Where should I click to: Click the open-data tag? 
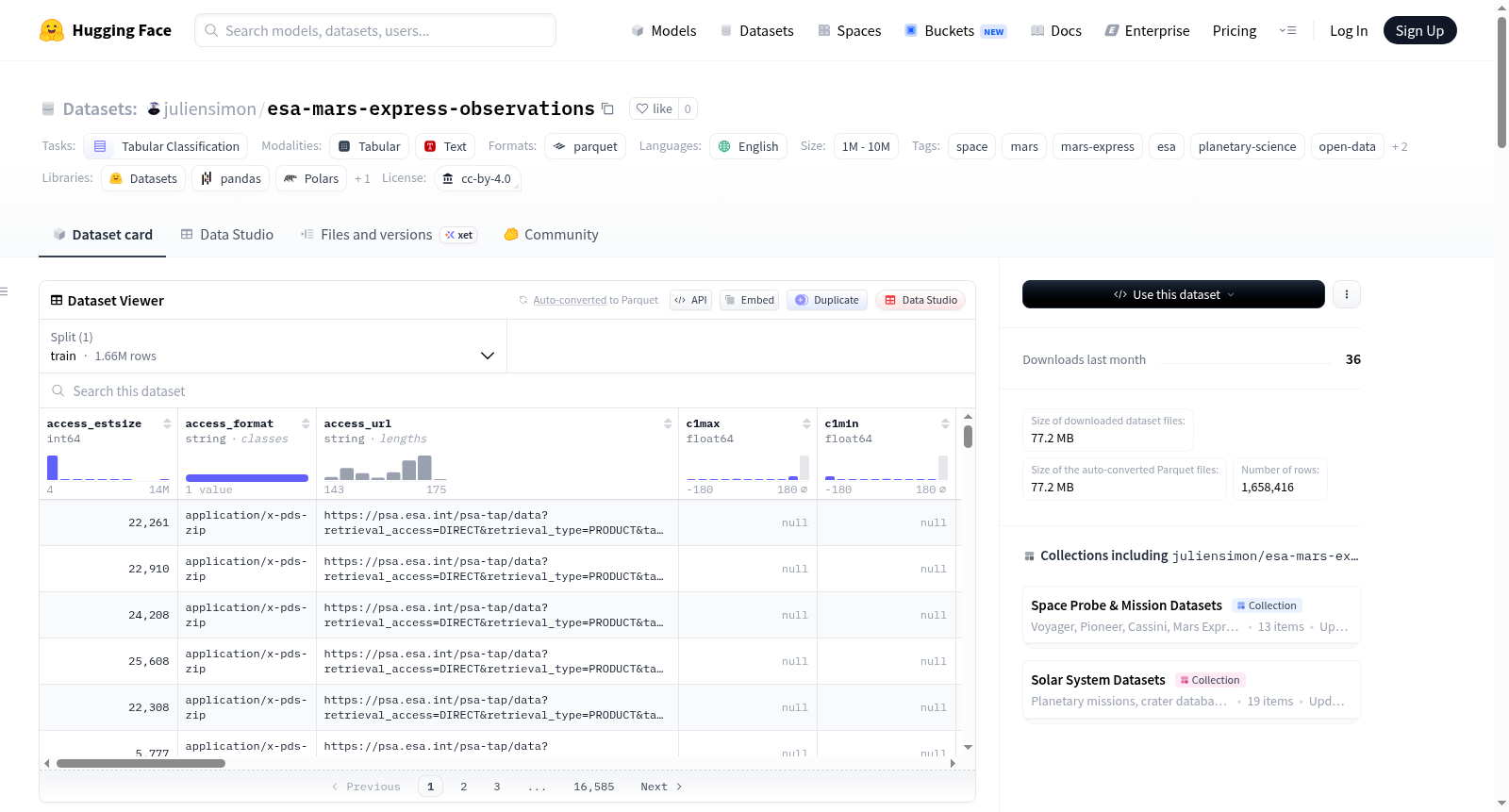click(1348, 146)
